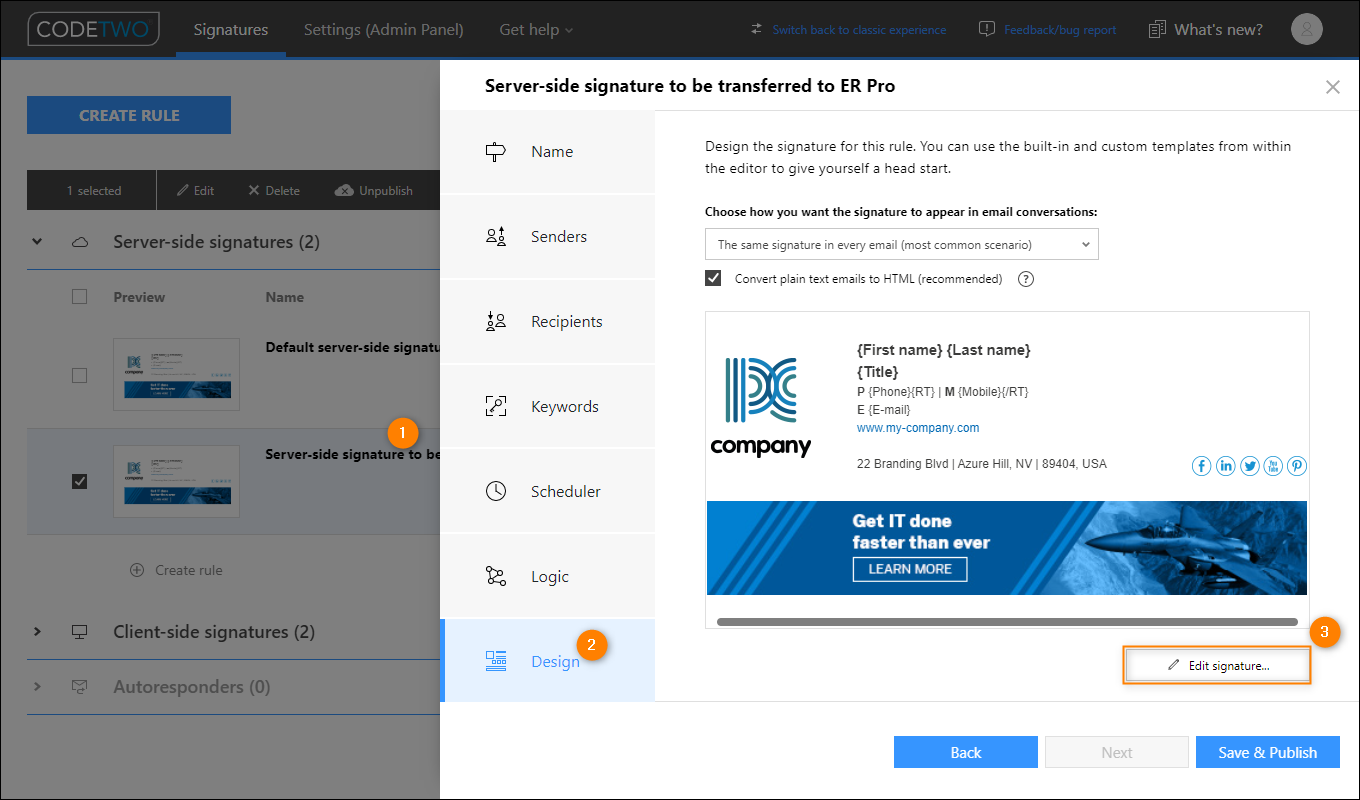
Task: Click the Back button
Action: pyautogui.click(x=966, y=752)
